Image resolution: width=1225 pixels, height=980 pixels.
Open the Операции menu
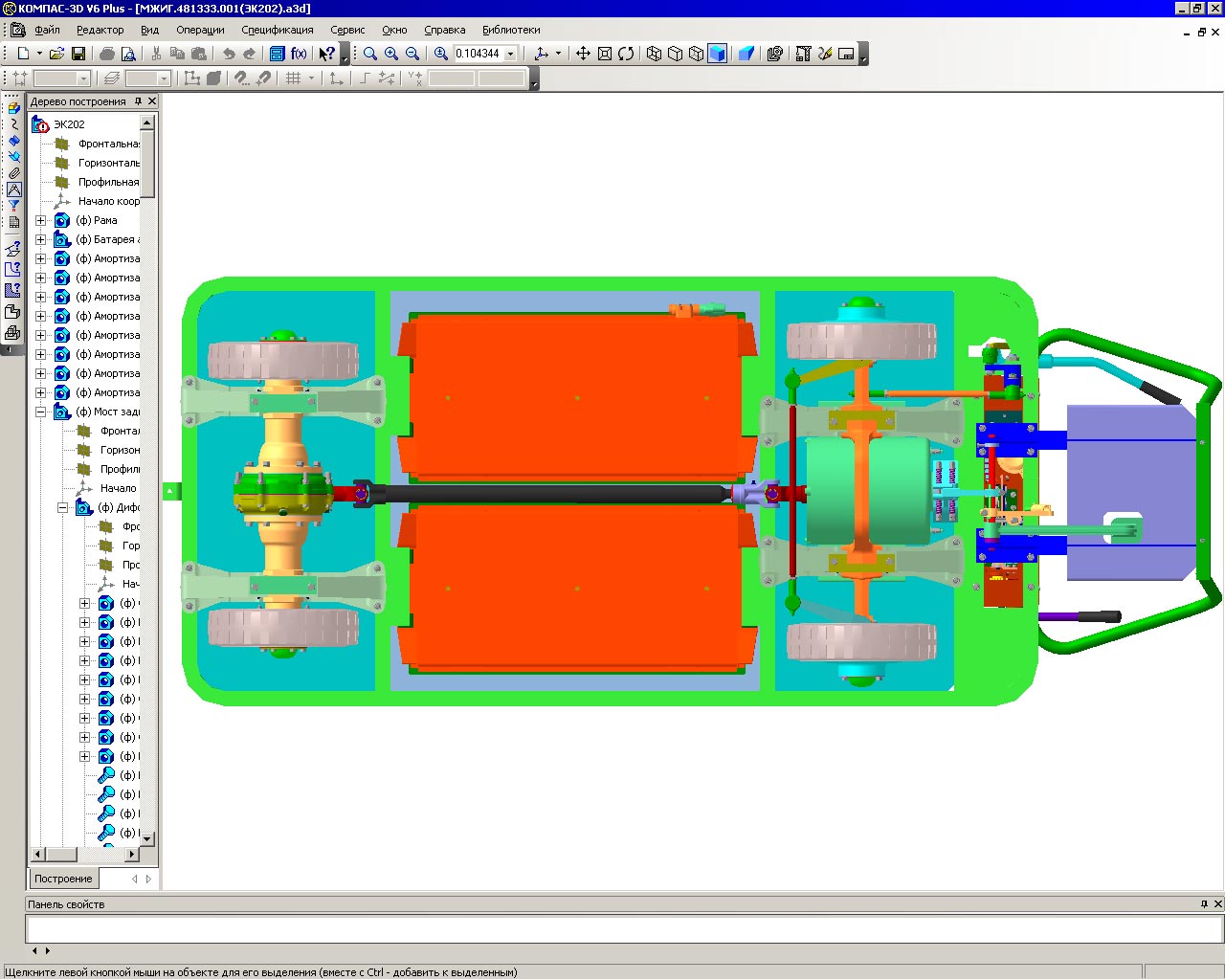[200, 30]
